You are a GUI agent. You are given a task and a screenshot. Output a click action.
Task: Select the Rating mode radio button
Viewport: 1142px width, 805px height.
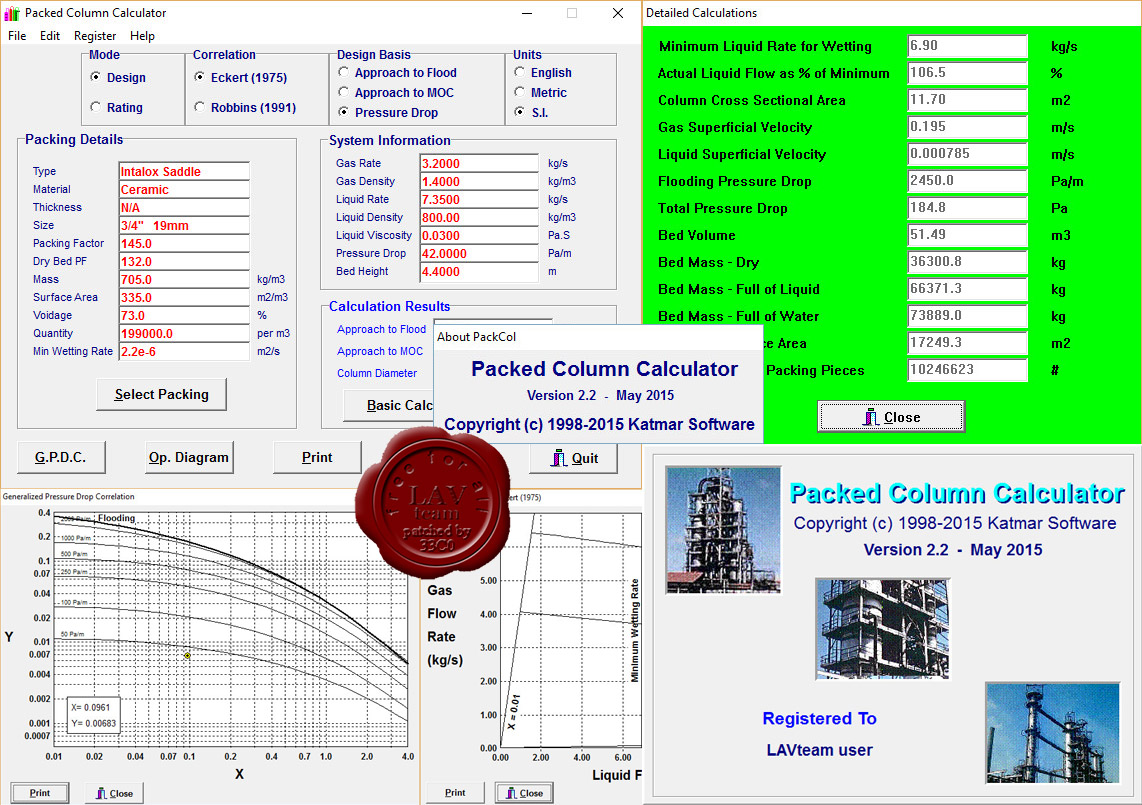tap(95, 107)
